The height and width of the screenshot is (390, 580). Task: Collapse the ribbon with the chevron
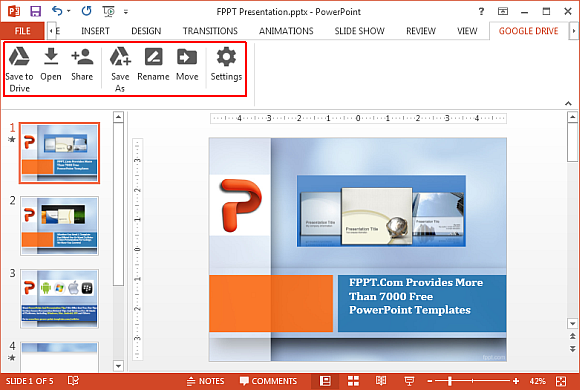[568, 104]
